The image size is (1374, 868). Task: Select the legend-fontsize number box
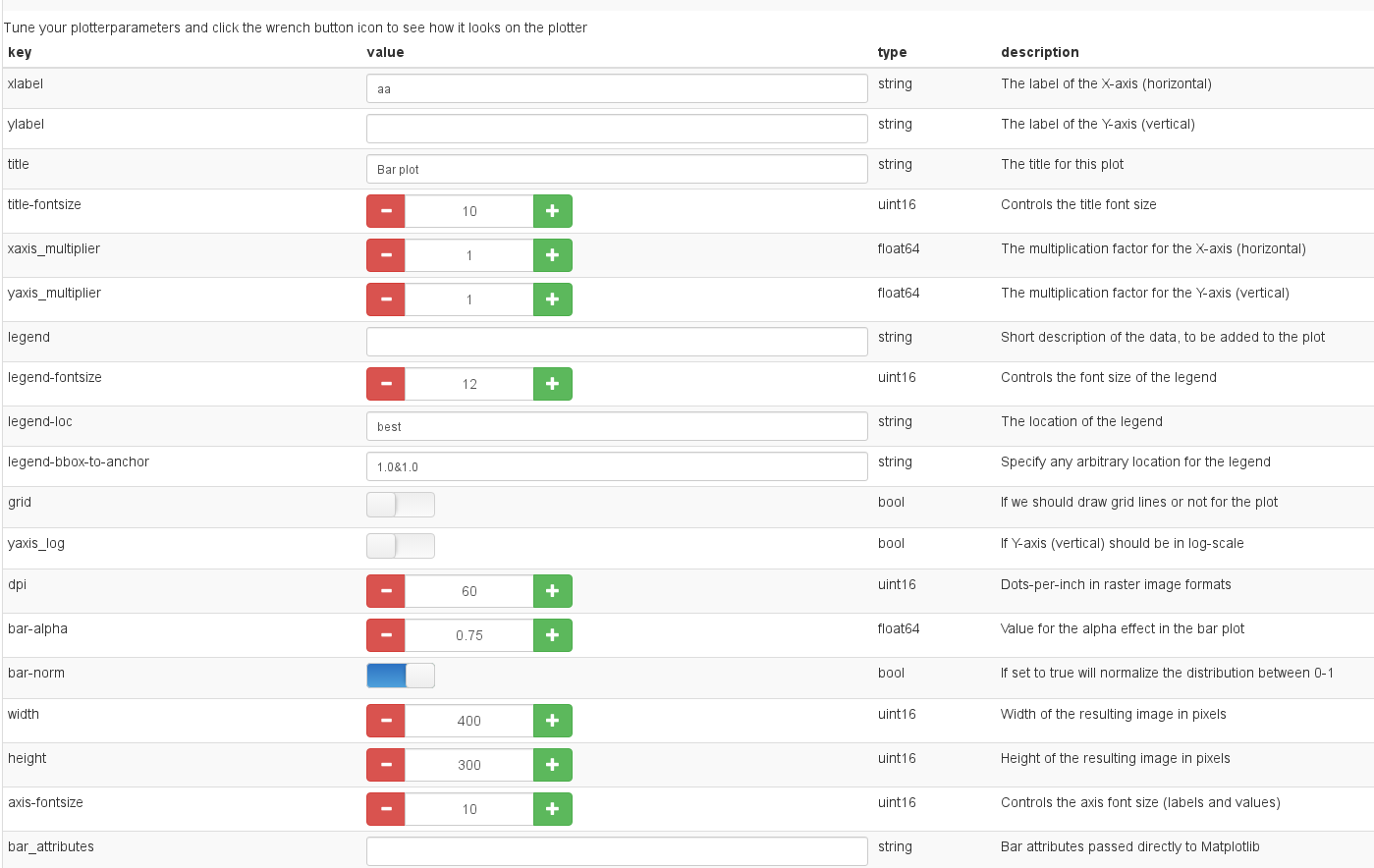coord(469,384)
